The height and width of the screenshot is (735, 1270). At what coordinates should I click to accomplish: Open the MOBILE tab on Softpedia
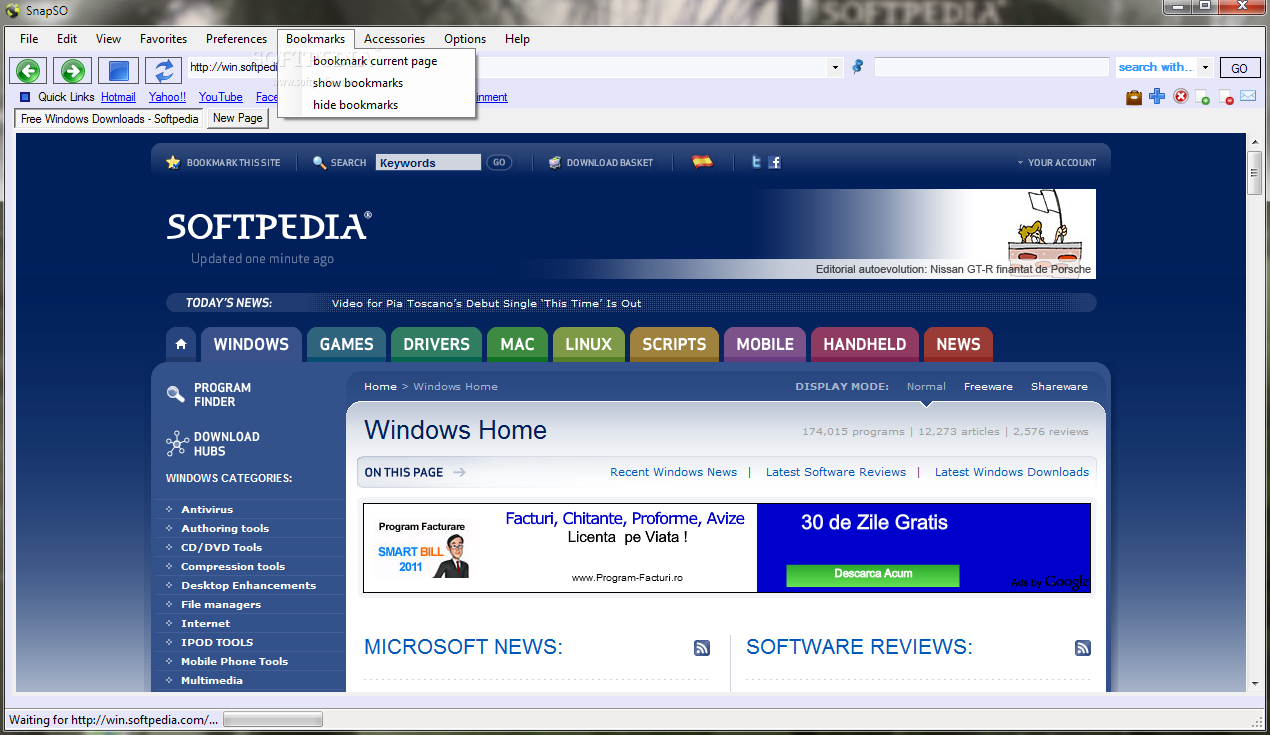[765, 344]
